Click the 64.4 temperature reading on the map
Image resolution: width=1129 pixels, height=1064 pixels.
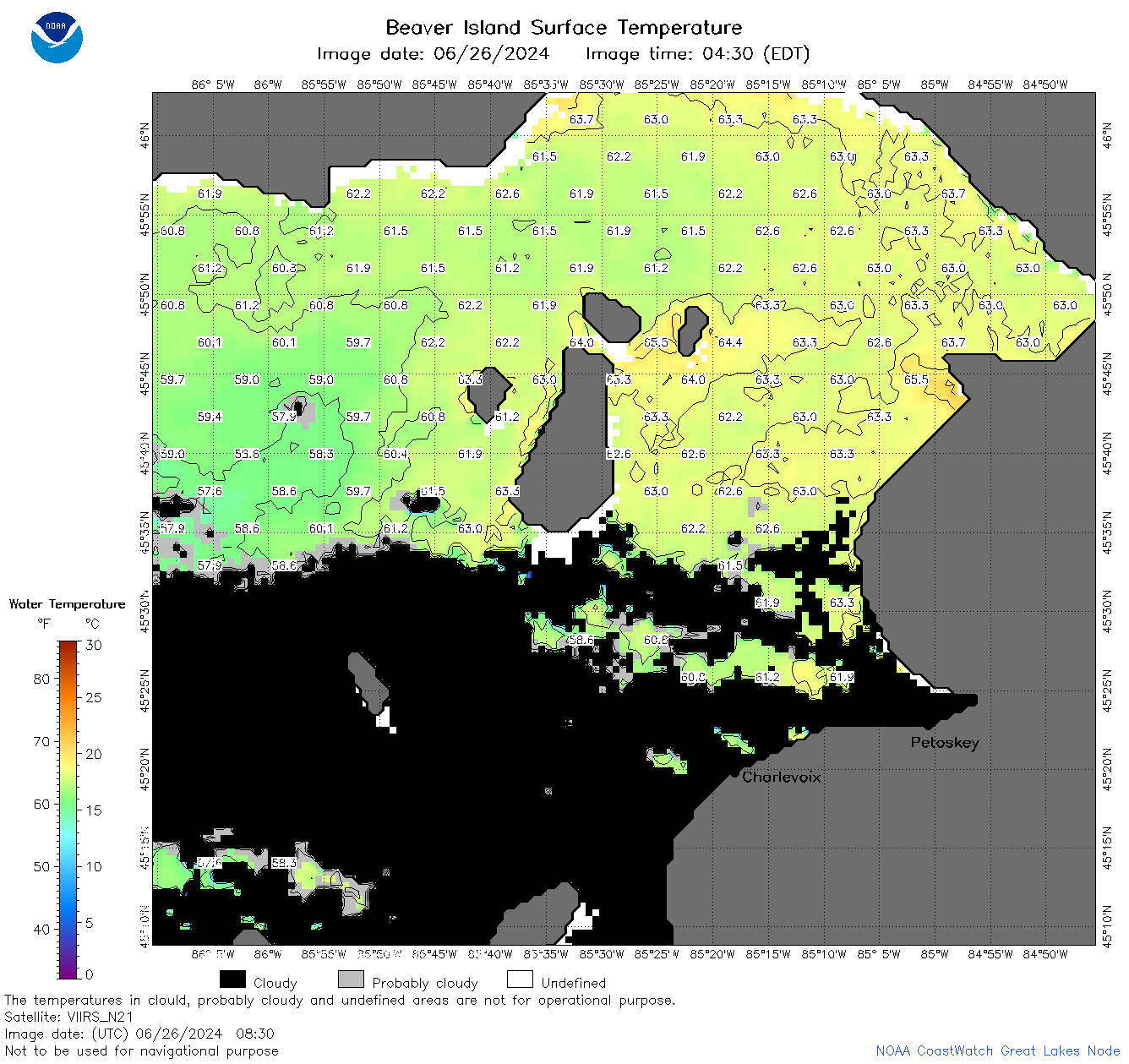730,342
